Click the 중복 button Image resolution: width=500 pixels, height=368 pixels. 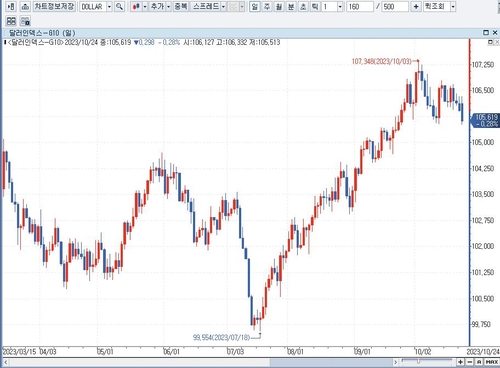click(181, 6)
